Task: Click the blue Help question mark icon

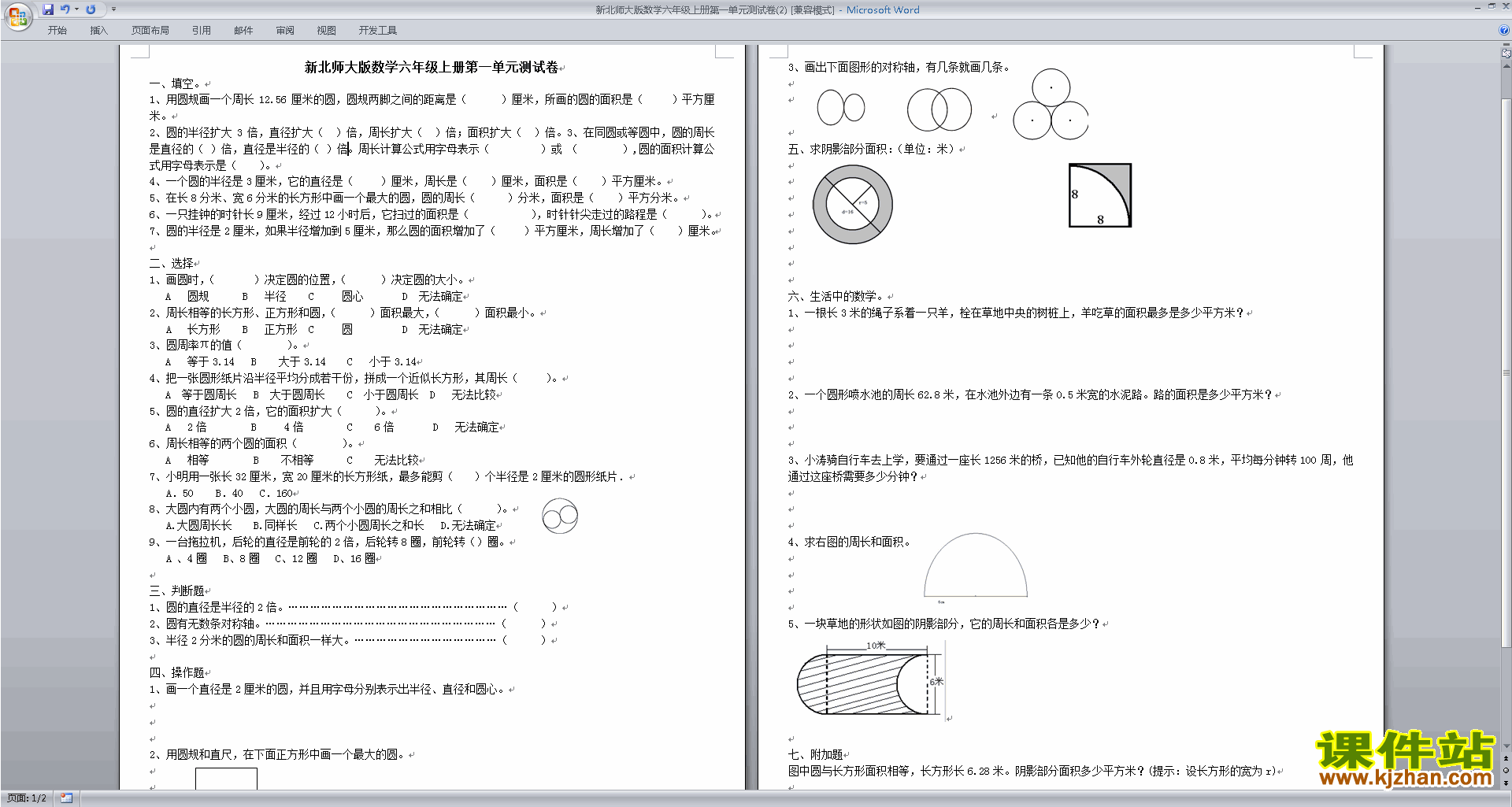Action: tap(1504, 30)
